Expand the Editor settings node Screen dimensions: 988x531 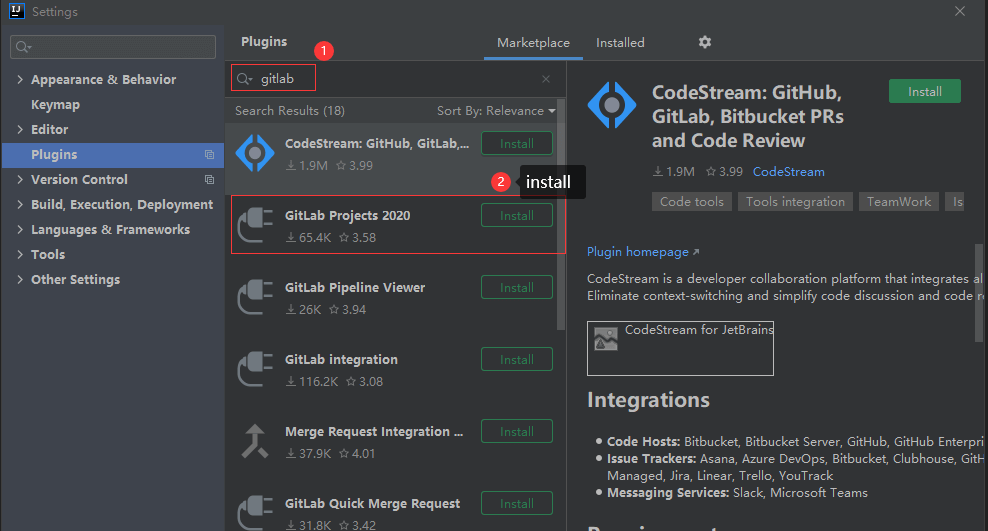[20, 129]
